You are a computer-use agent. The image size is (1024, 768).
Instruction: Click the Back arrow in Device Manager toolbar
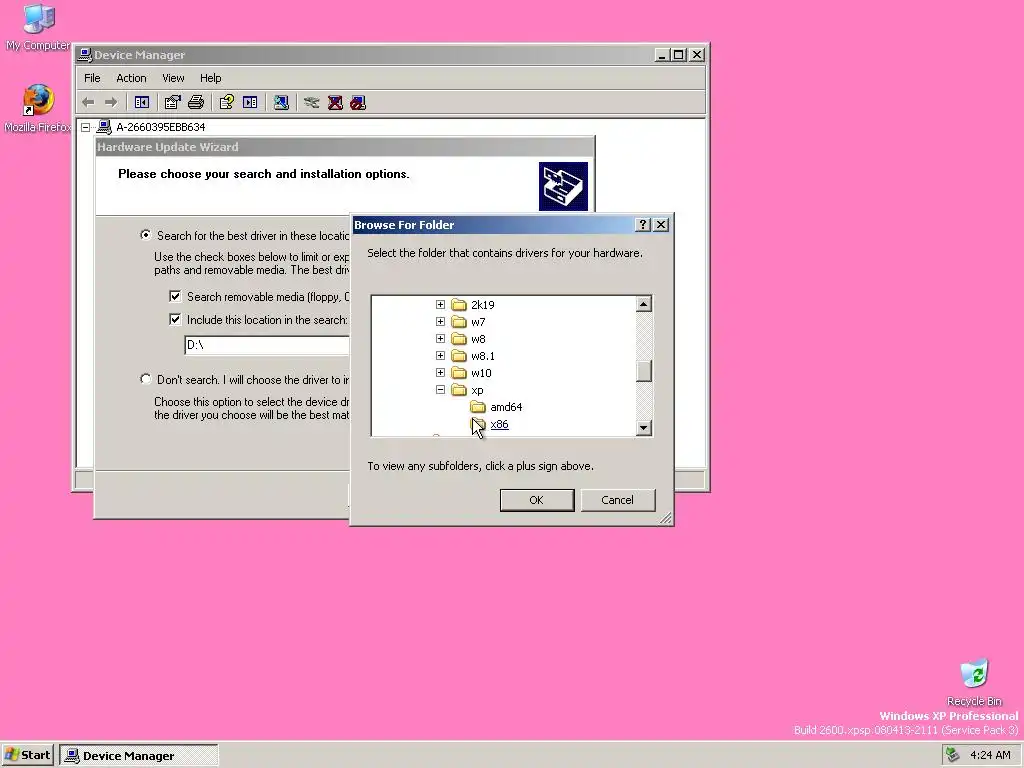88,103
